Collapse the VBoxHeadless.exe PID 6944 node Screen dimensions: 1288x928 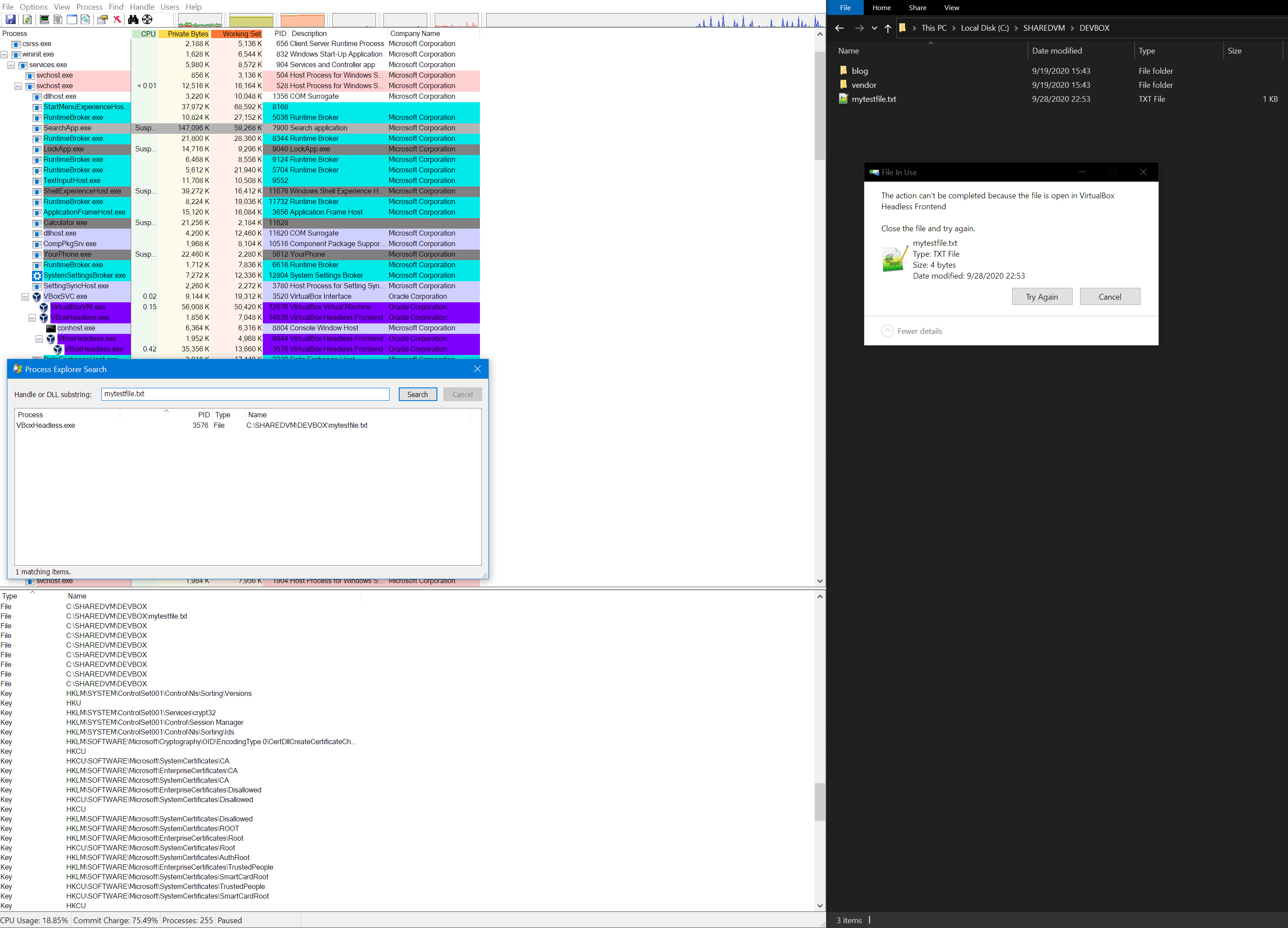[x=39, y=339]
